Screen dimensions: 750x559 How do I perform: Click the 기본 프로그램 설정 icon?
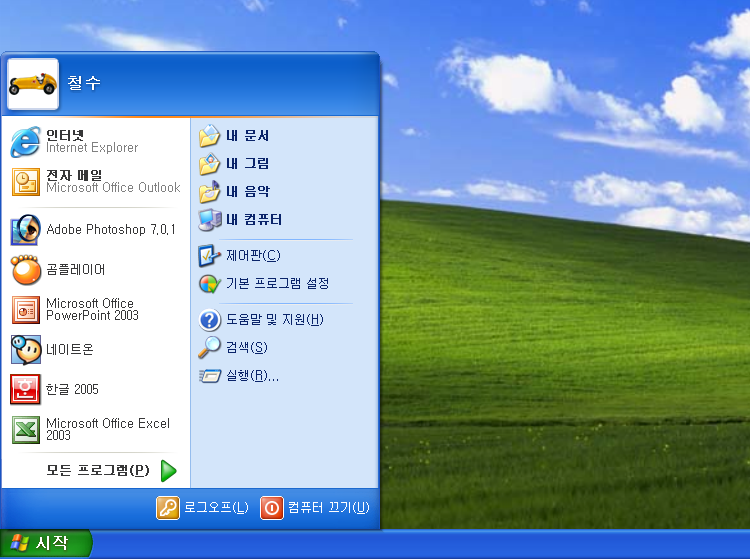(210, 284)
